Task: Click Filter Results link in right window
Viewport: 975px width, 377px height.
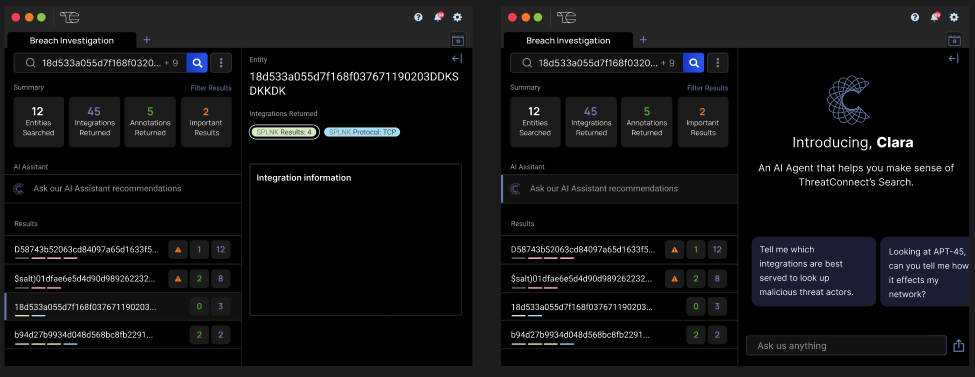Action: coord(708,88)
